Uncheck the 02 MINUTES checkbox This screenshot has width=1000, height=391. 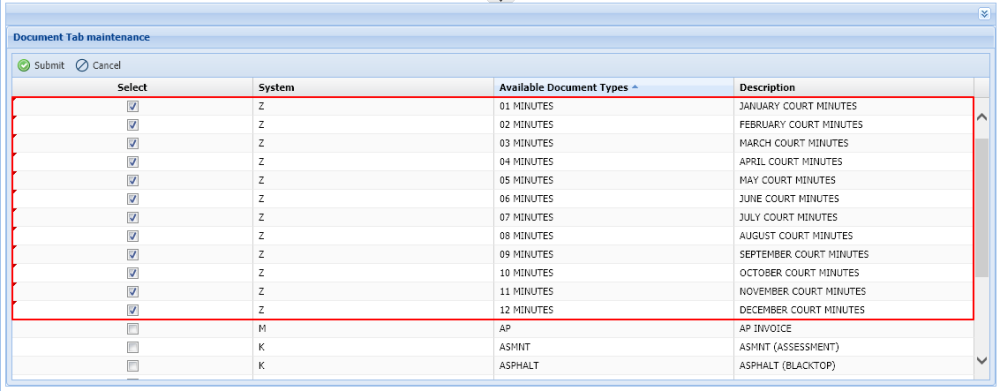pos(133,125)
